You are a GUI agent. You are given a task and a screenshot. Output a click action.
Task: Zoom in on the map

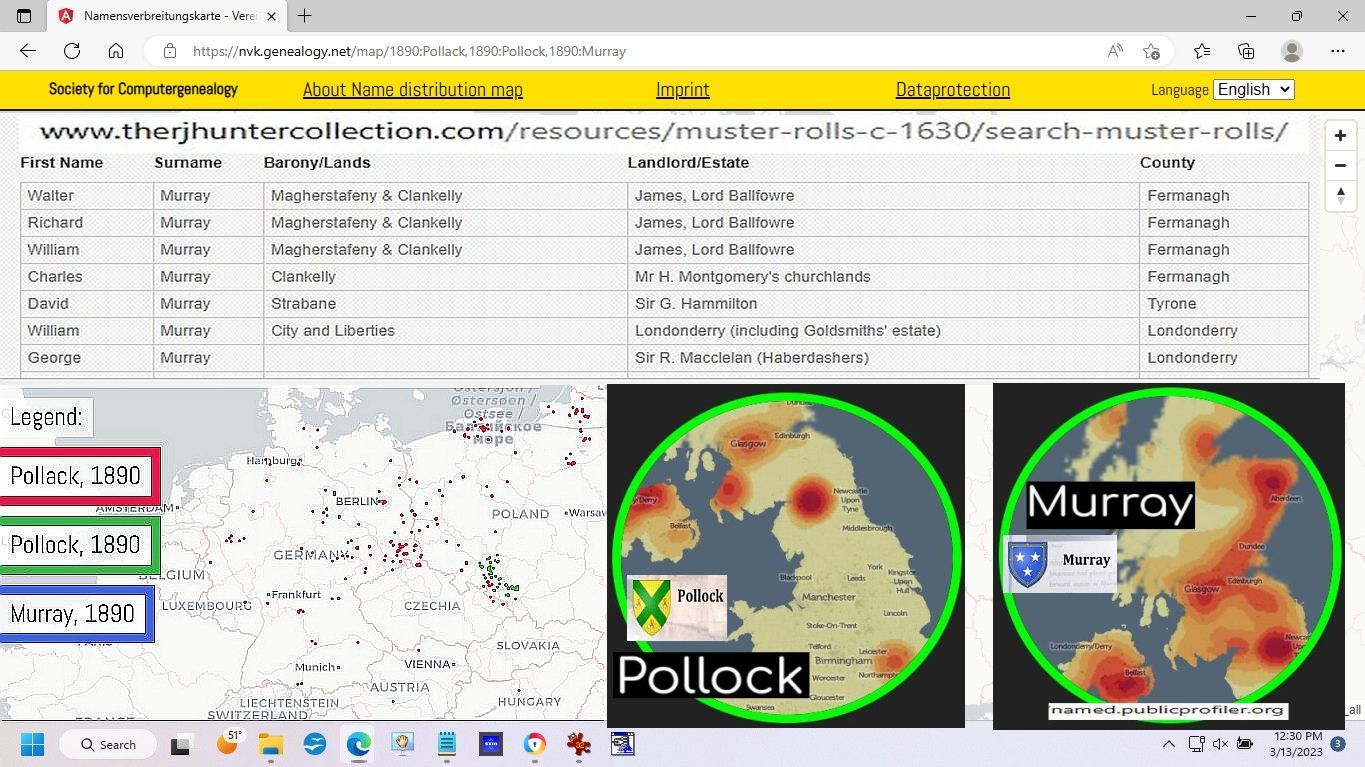point(1340,136)
